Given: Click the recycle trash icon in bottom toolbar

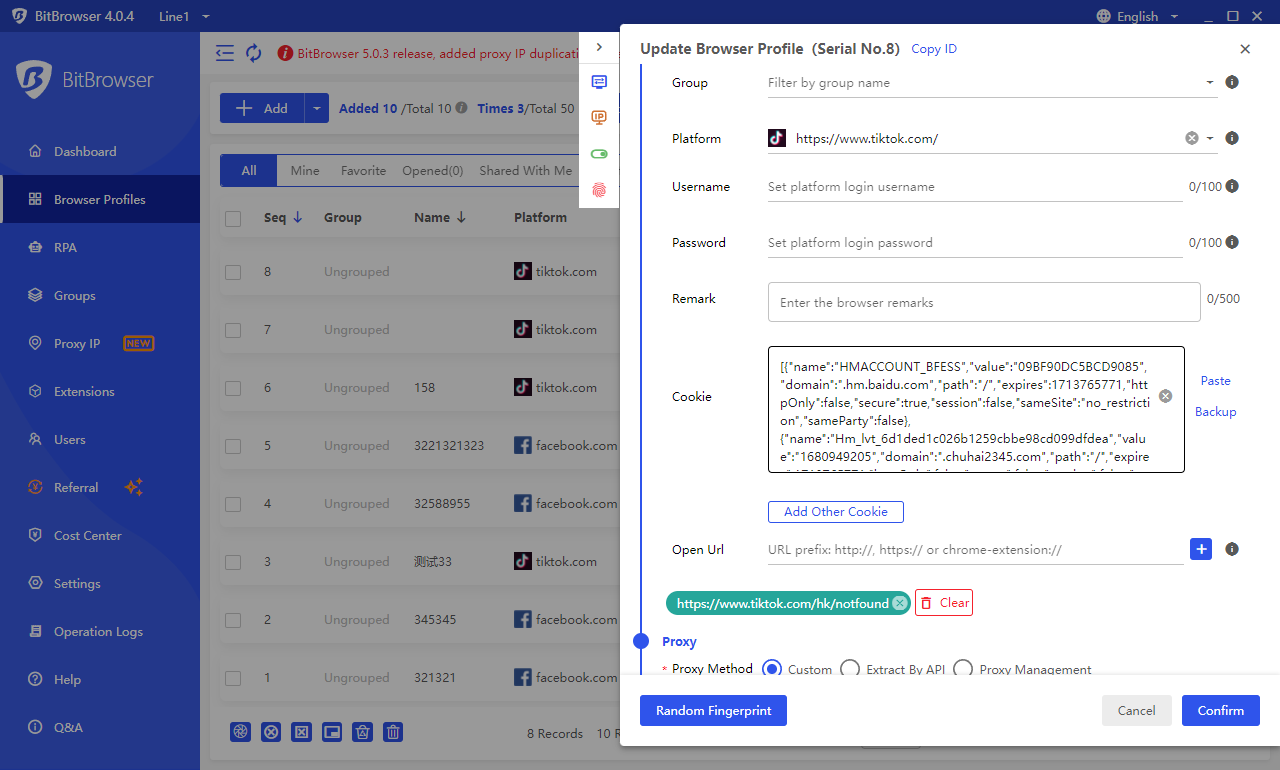Looking at the screenshot, I should click(x=363, y=732).
